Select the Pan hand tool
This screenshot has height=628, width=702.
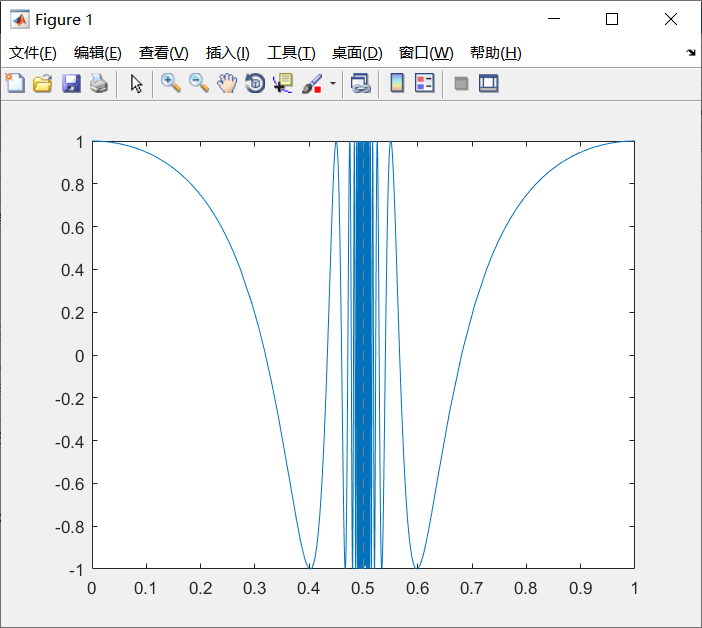click(x=227, y=83)
